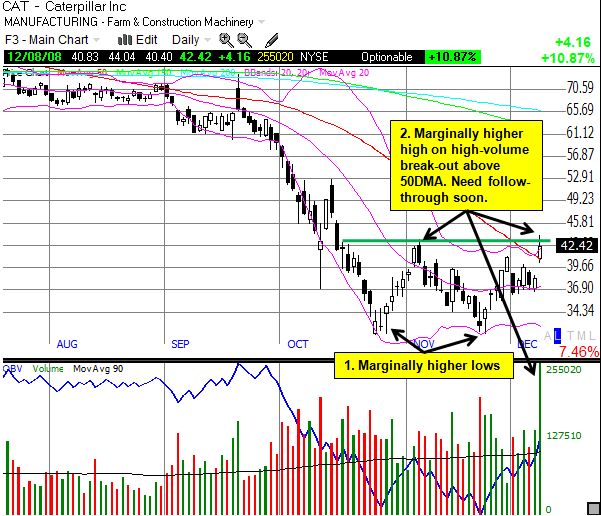Click the +4.16 change in data bar
Image resolution: width=601 pixels, height=516 pixels.
[x=234, y=57]
